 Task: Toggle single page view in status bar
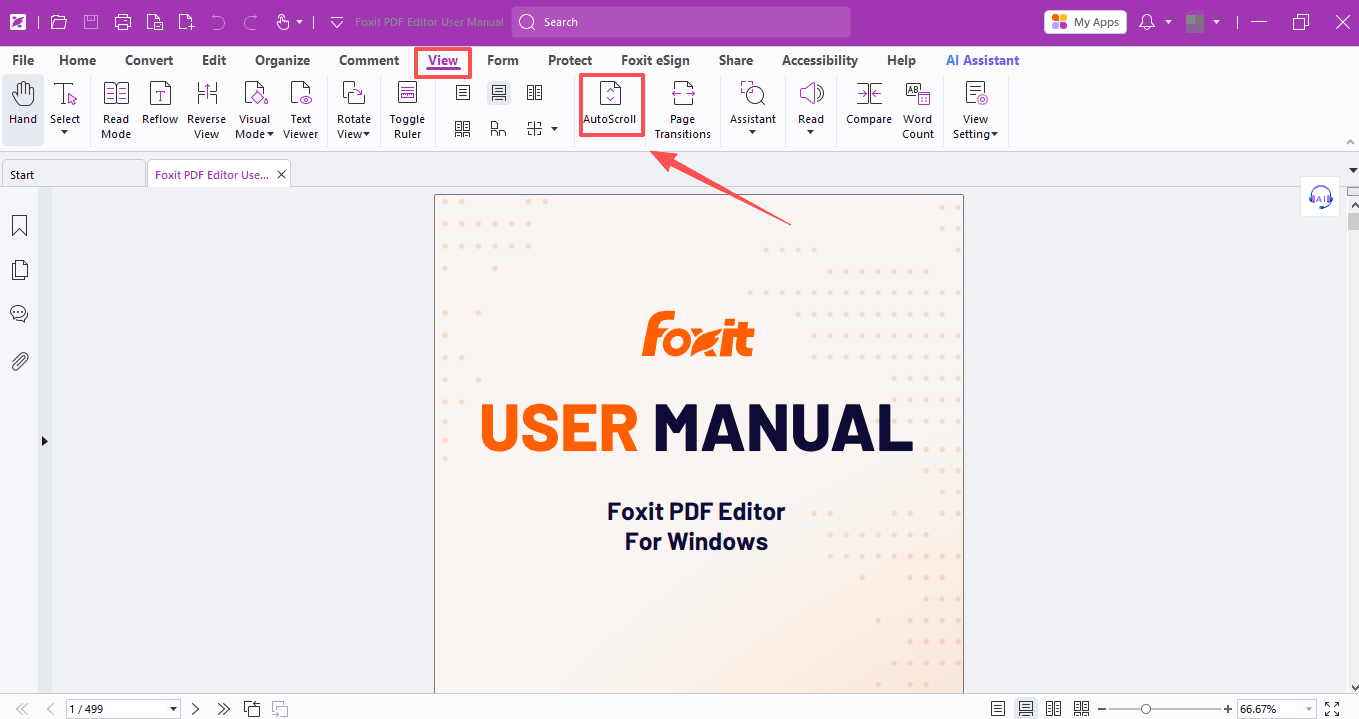point(997,709)
